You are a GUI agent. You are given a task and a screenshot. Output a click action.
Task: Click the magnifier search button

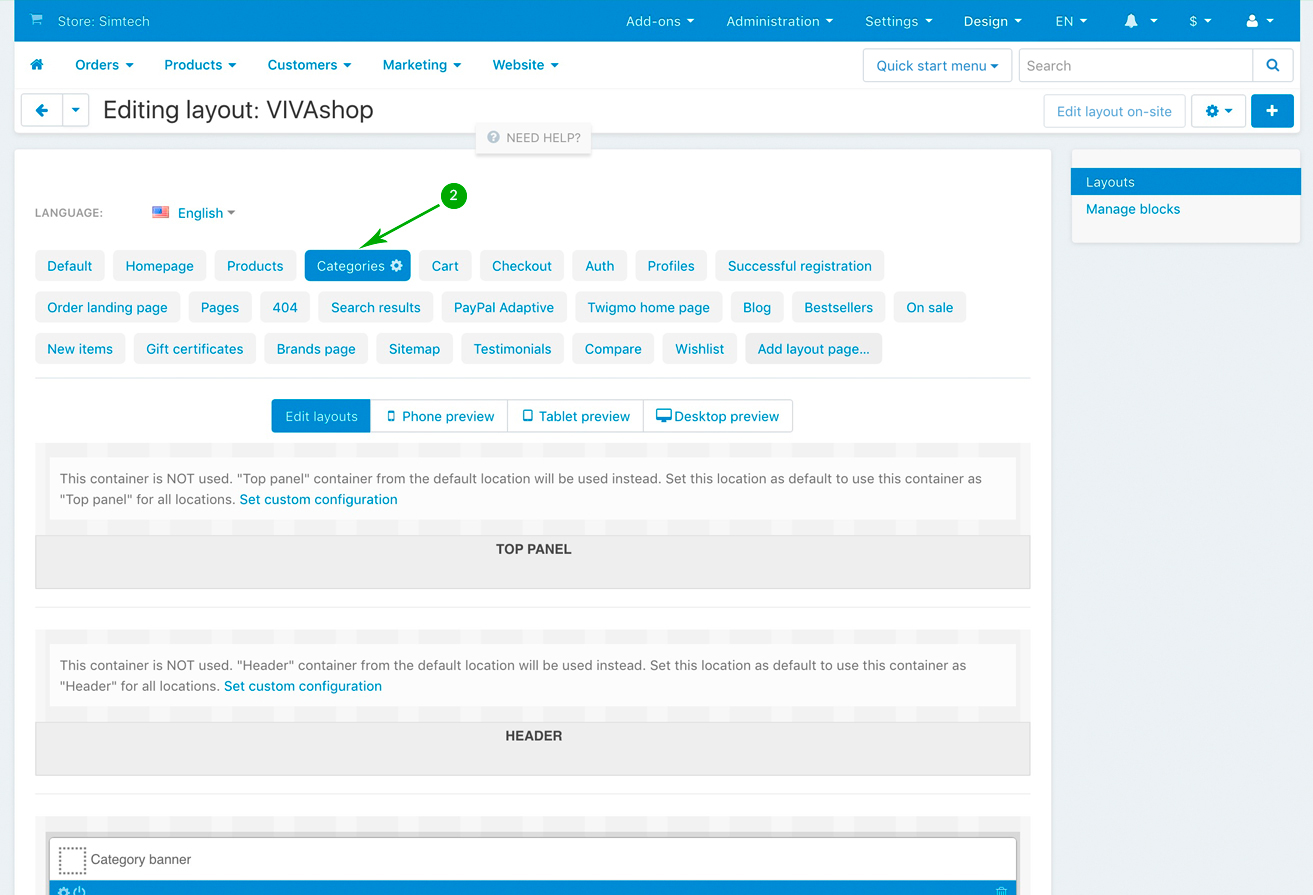pos(1272,66)
